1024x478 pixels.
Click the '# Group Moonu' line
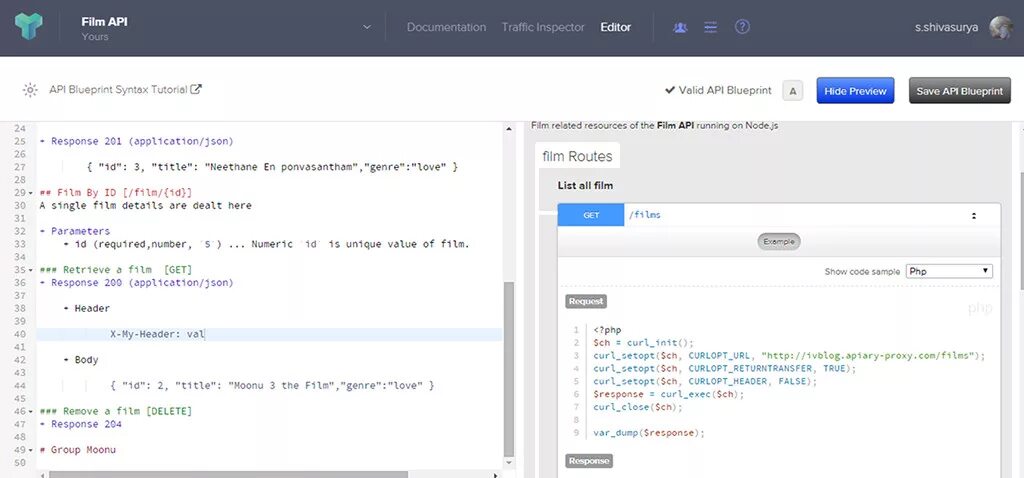click(78, 450)
